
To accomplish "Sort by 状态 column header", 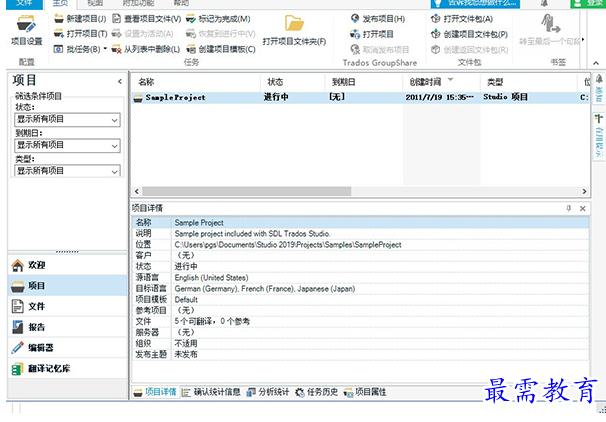I will click(x=293, y=82).
